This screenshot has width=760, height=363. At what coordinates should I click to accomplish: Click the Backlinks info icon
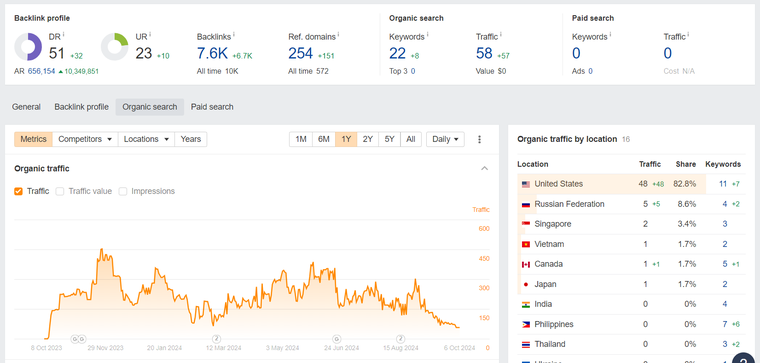234,34
